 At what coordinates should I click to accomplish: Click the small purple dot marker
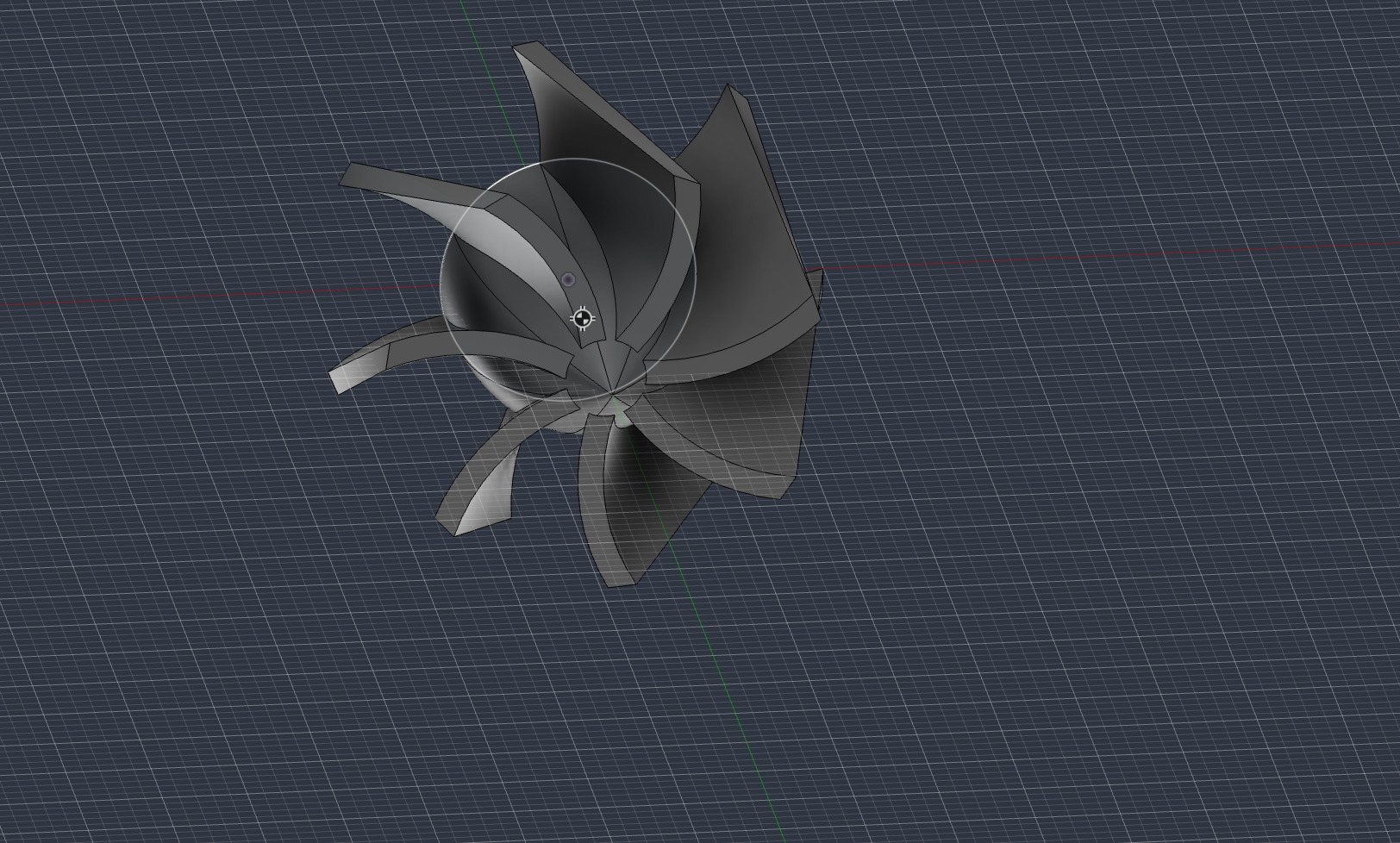568,279
